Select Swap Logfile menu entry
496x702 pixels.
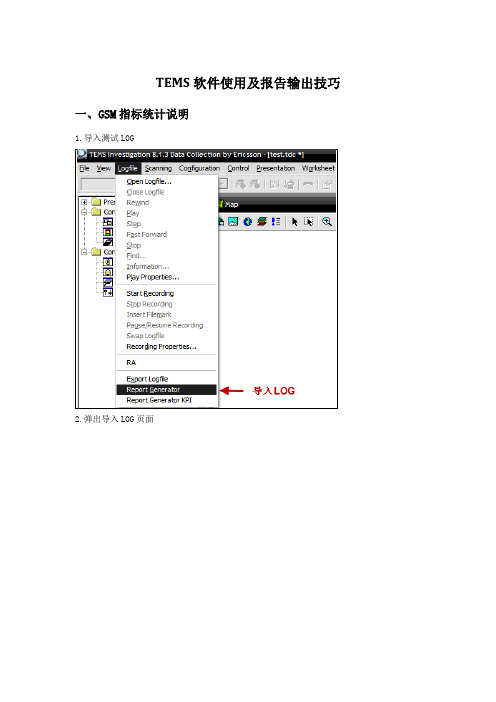point(167,336)
